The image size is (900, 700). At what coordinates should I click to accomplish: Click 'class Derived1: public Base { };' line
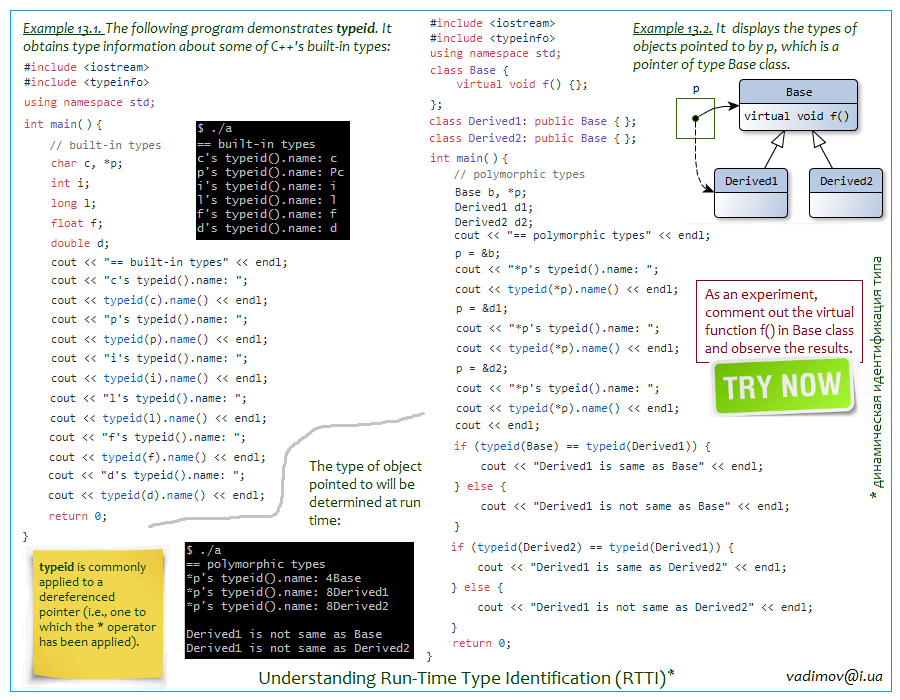pyautogui.click(x=532, y=121)
